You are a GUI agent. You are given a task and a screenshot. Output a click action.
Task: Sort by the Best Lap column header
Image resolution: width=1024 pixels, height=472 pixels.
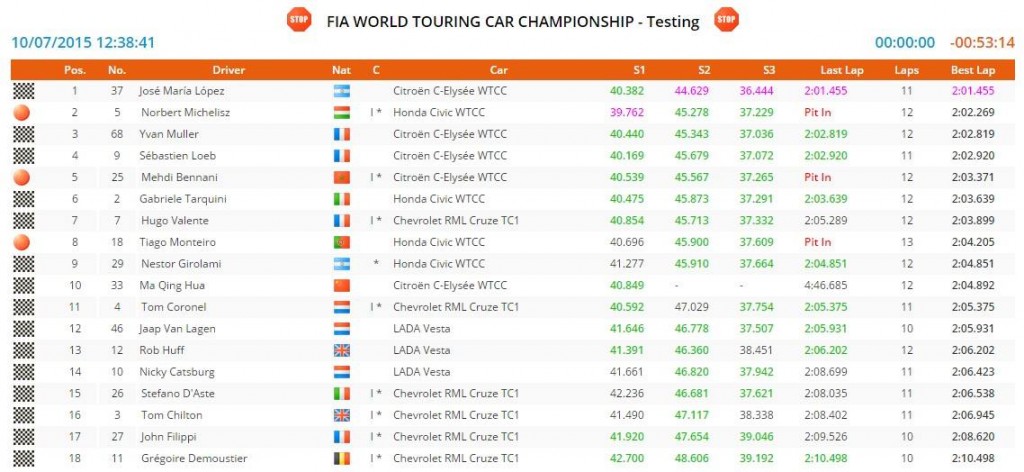[x=972, y=70]
